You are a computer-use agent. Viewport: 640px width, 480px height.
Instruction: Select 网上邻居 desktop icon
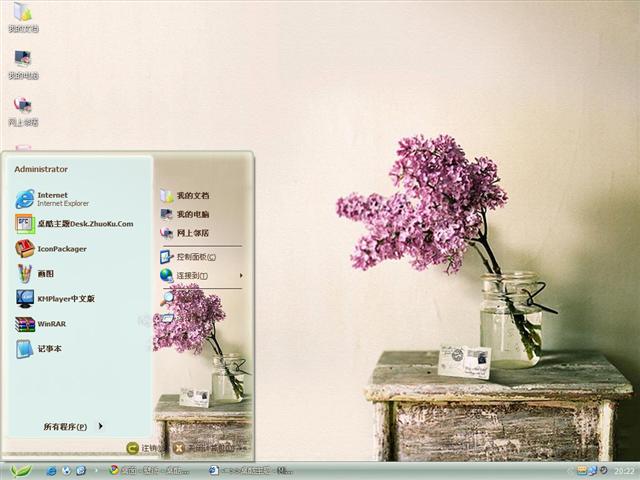pyautogui.click(x=23, y=111)
